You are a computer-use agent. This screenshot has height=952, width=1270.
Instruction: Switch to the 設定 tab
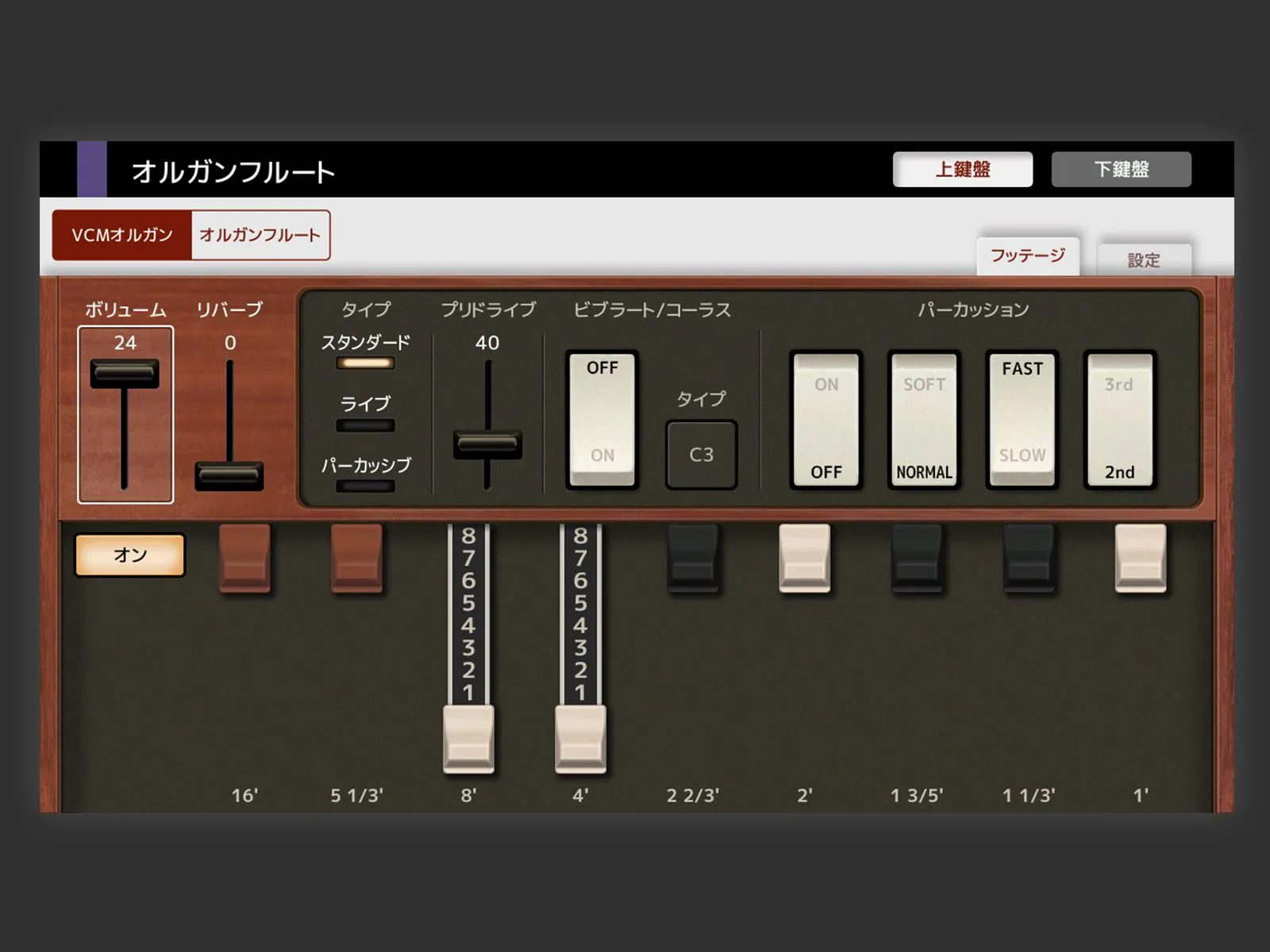[1144, 260]
